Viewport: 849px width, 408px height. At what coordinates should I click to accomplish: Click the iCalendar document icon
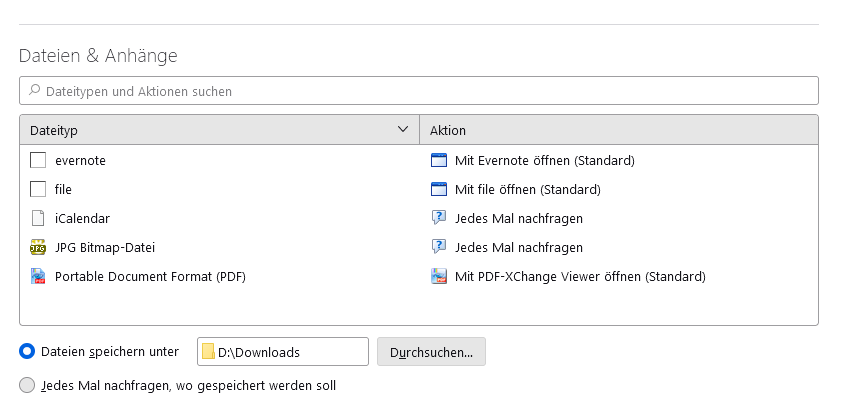point(38,218)
